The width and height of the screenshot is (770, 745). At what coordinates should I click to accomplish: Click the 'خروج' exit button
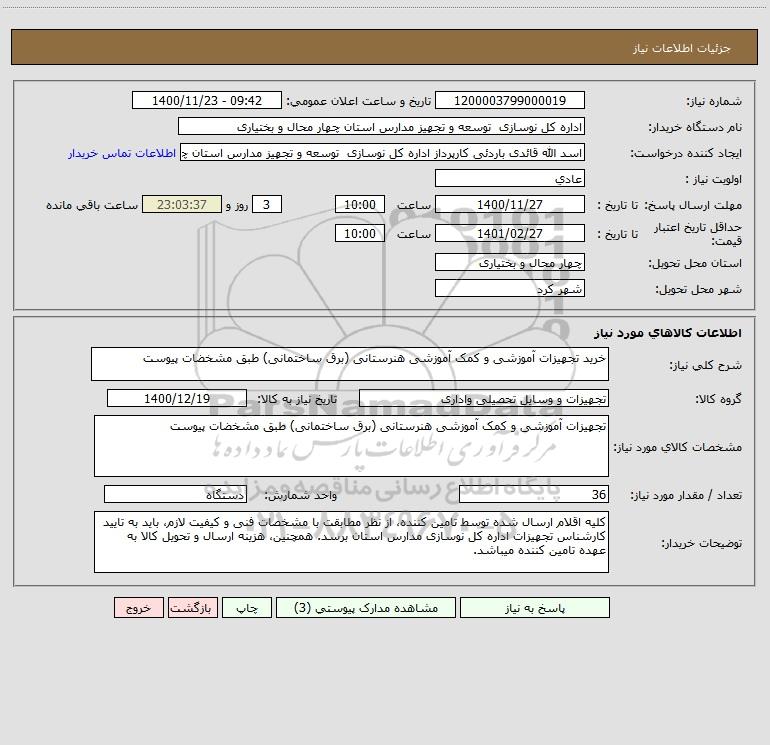(138, 608)
